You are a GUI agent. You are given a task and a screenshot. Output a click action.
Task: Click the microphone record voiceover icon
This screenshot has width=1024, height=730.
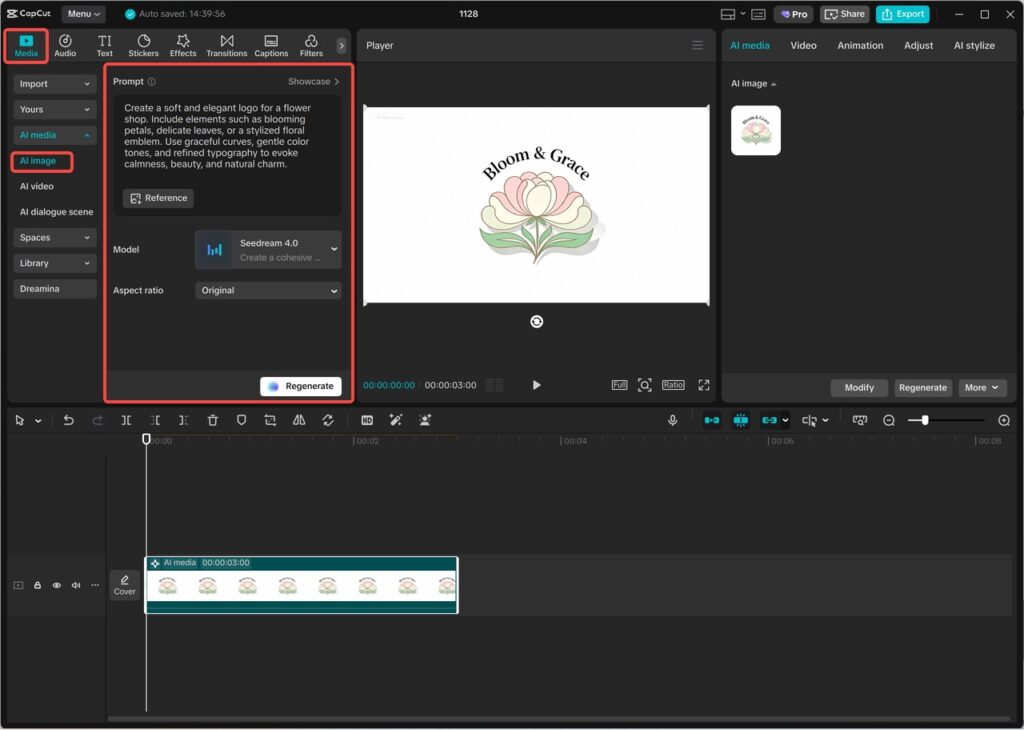tap(673, 421)
